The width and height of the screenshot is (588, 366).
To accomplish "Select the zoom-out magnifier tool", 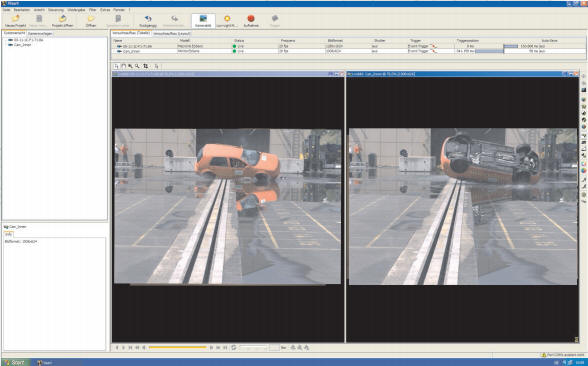I will (x=137, y=66).
